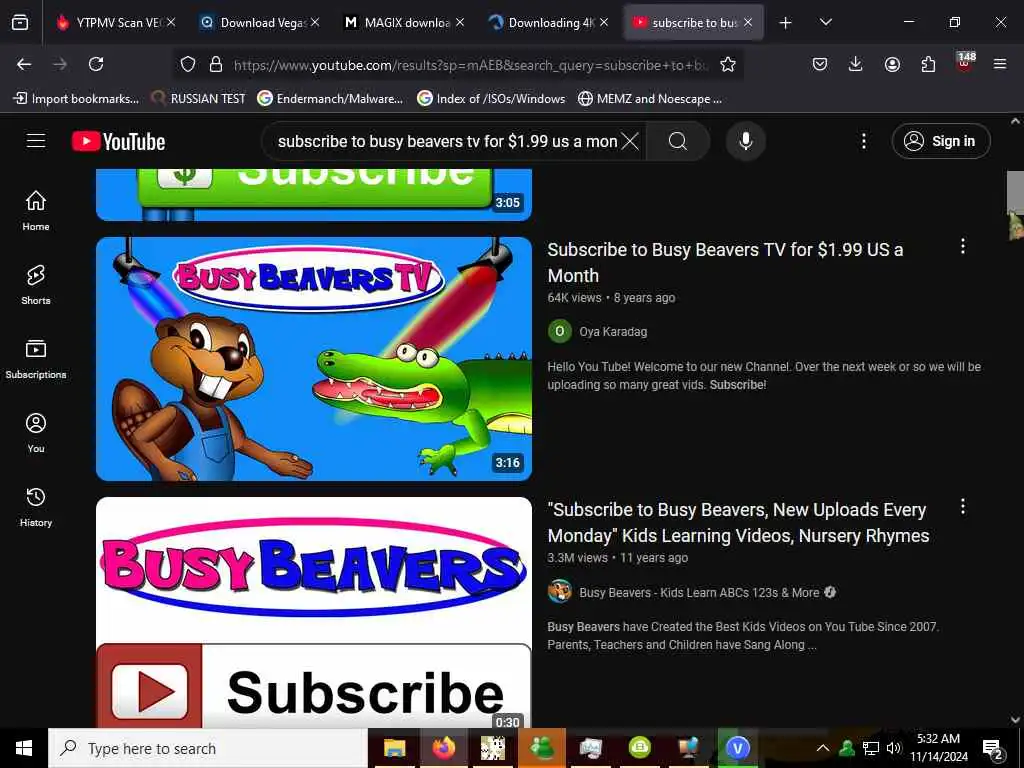Open YouTube settings three-dot menu

click(863, 141)
